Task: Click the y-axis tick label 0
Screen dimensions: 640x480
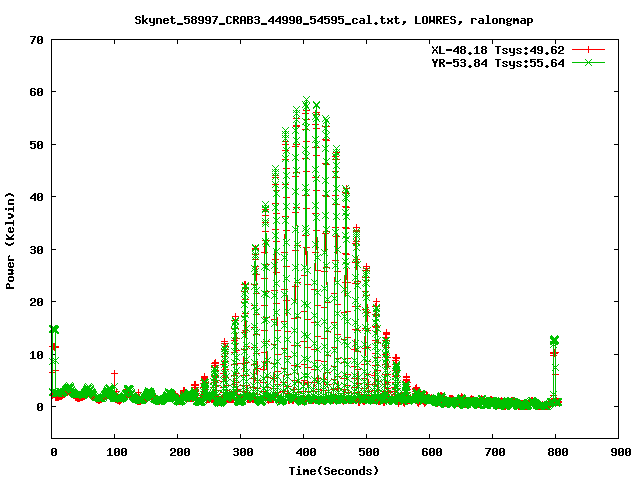Action: click(40, 407)
